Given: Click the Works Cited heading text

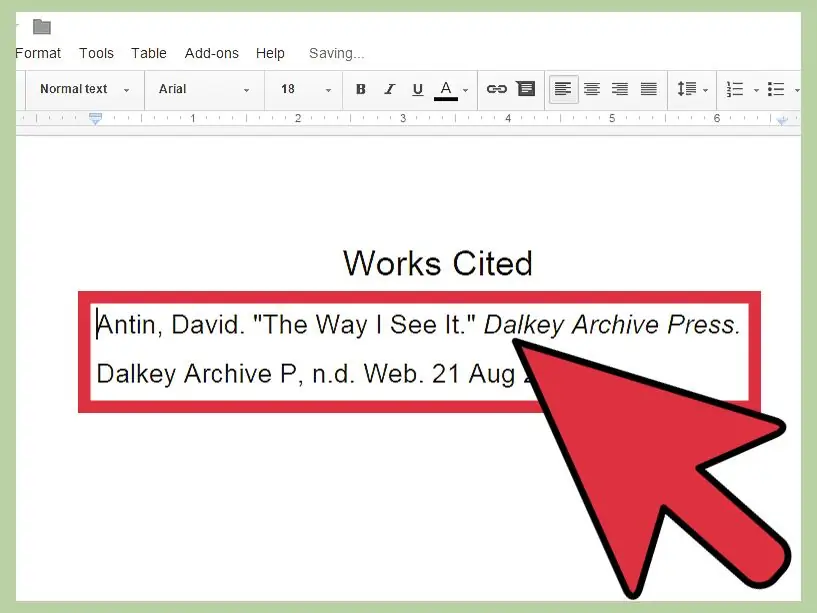Looking at the screenshot, I should pos(437,263).
